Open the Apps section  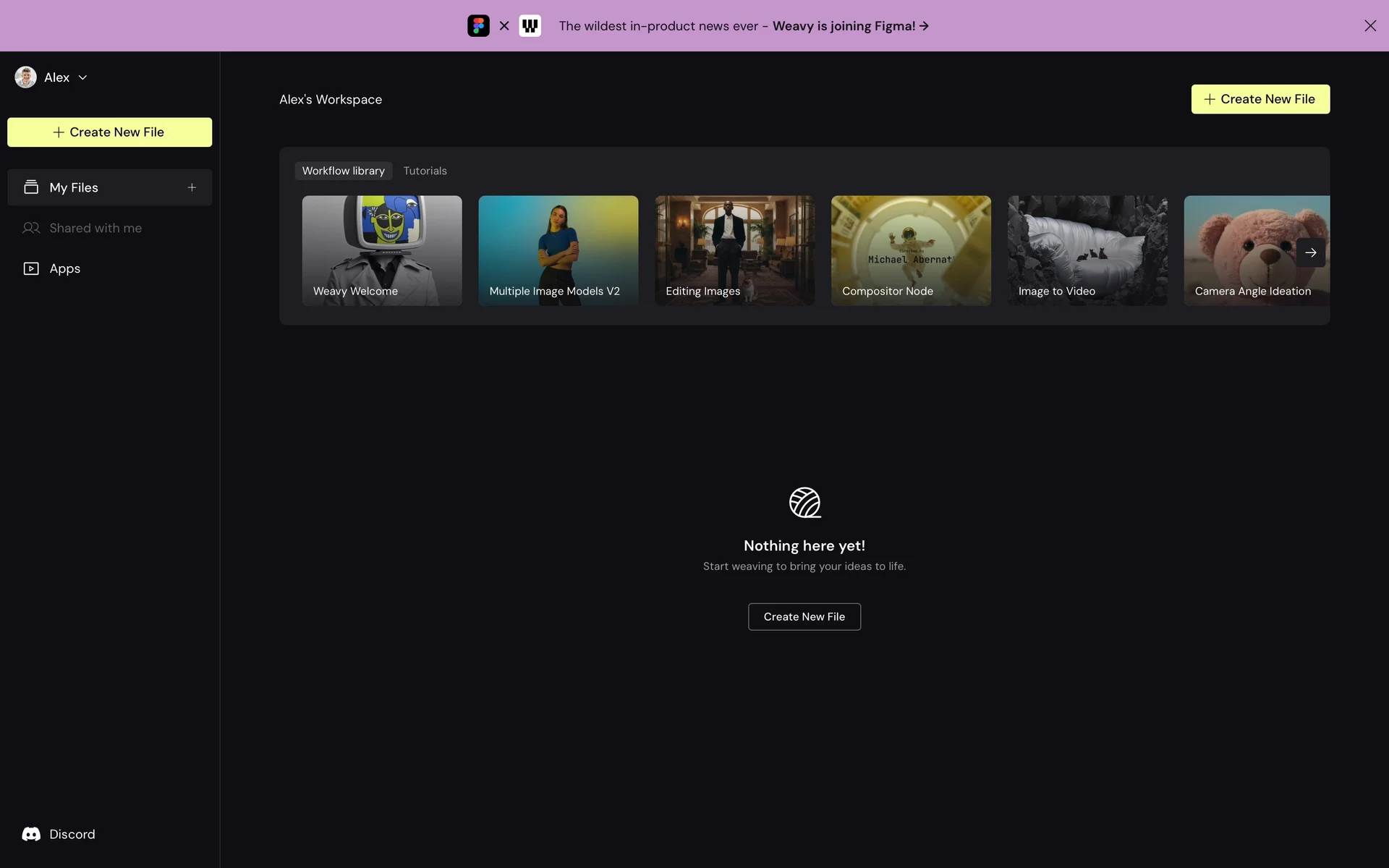tap(64, 268)
